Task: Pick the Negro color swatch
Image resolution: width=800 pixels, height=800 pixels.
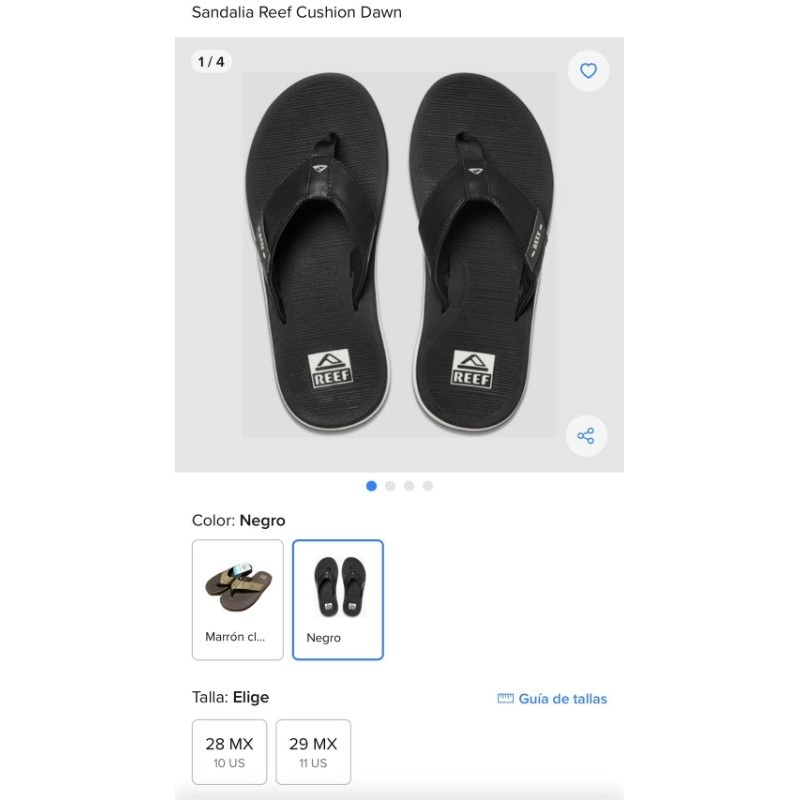Action: tap(338, 600)
